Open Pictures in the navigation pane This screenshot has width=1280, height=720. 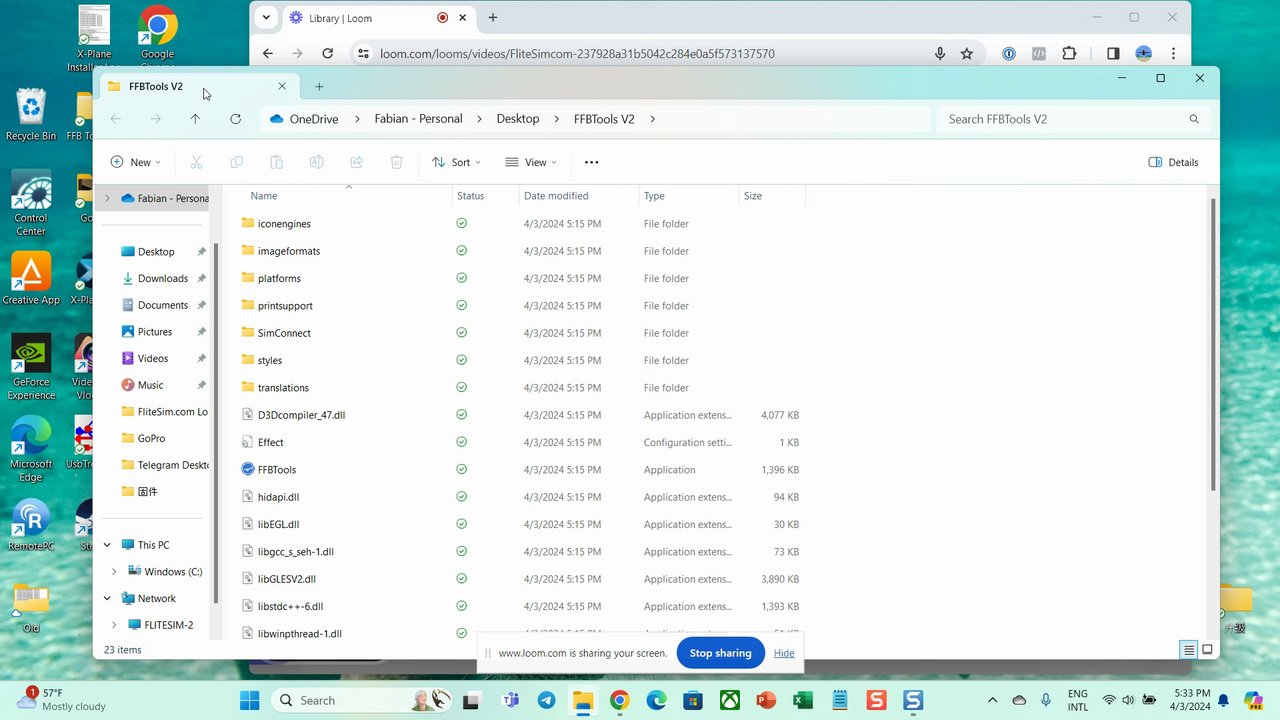(x=155, y=332)
